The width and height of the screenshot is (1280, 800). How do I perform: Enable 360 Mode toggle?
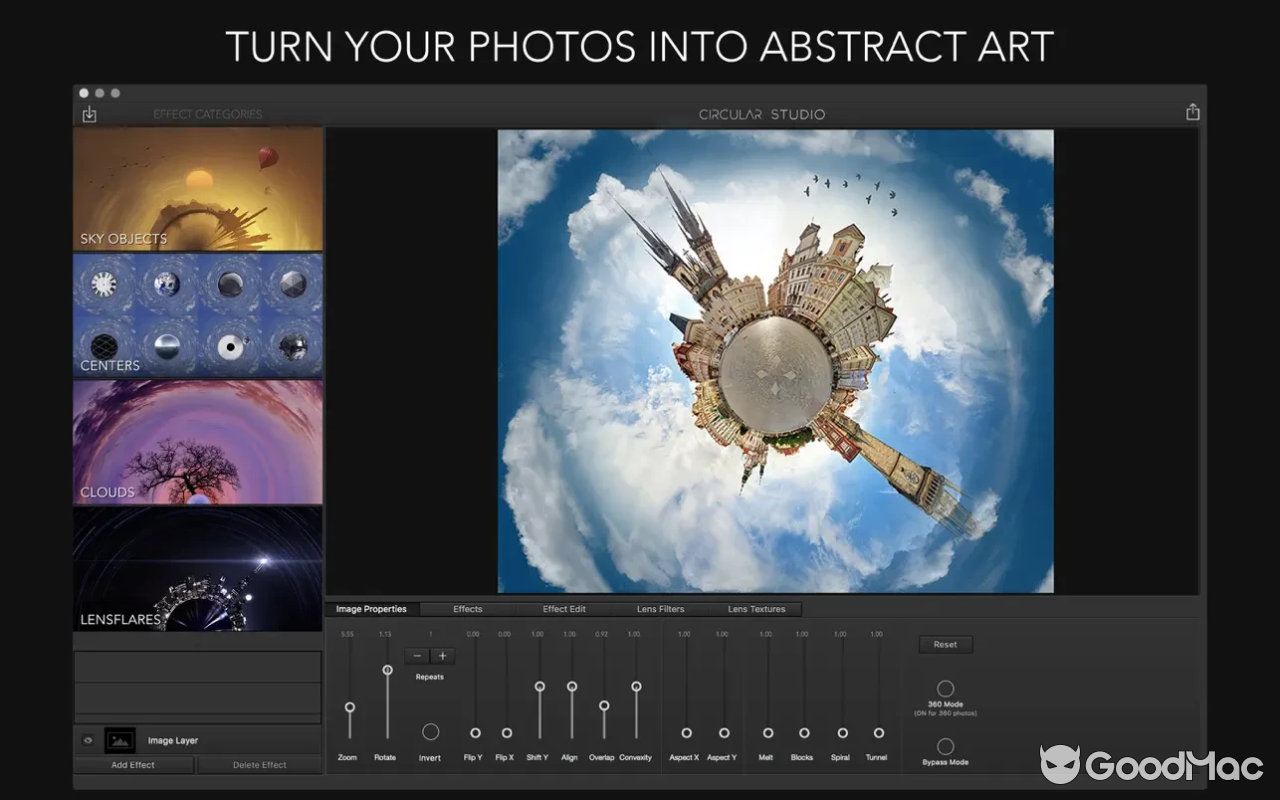coord(945,689)
